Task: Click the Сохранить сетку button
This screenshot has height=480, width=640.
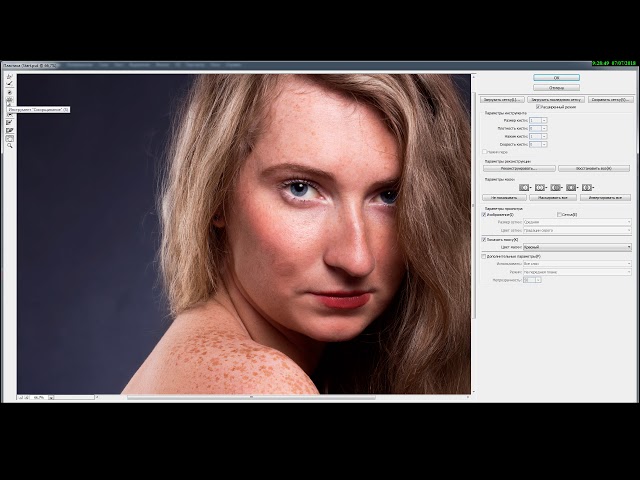Action: 611,100
